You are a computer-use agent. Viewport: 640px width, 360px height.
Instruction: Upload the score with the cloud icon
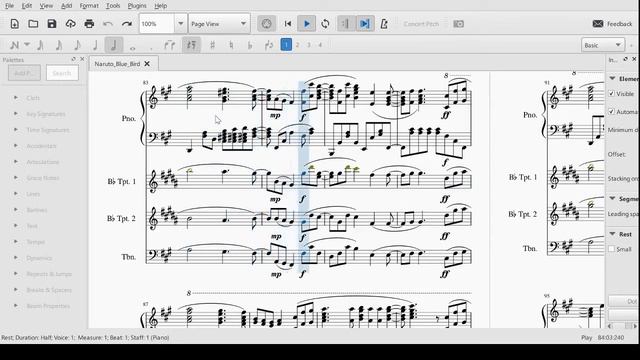[x=71, y=24]
